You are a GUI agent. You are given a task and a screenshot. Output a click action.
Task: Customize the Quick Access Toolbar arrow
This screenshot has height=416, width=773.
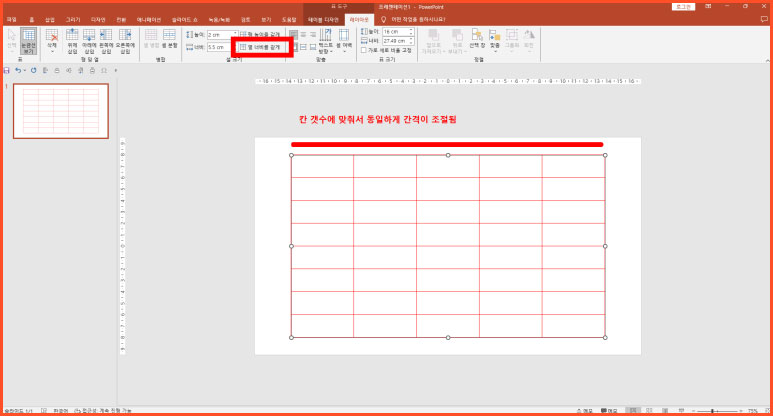[x=116, y=70]
